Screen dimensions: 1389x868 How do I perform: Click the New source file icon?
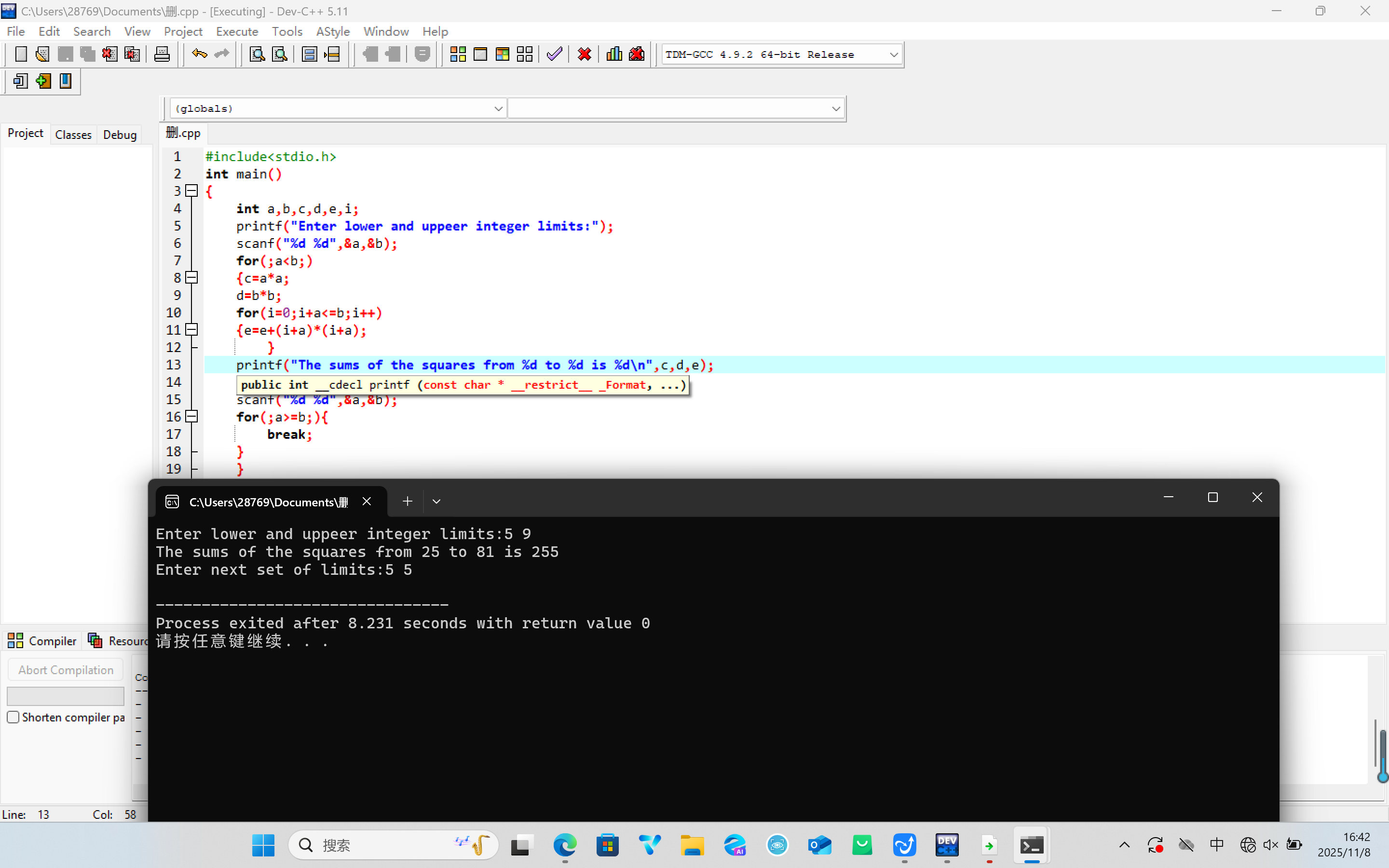21,54
